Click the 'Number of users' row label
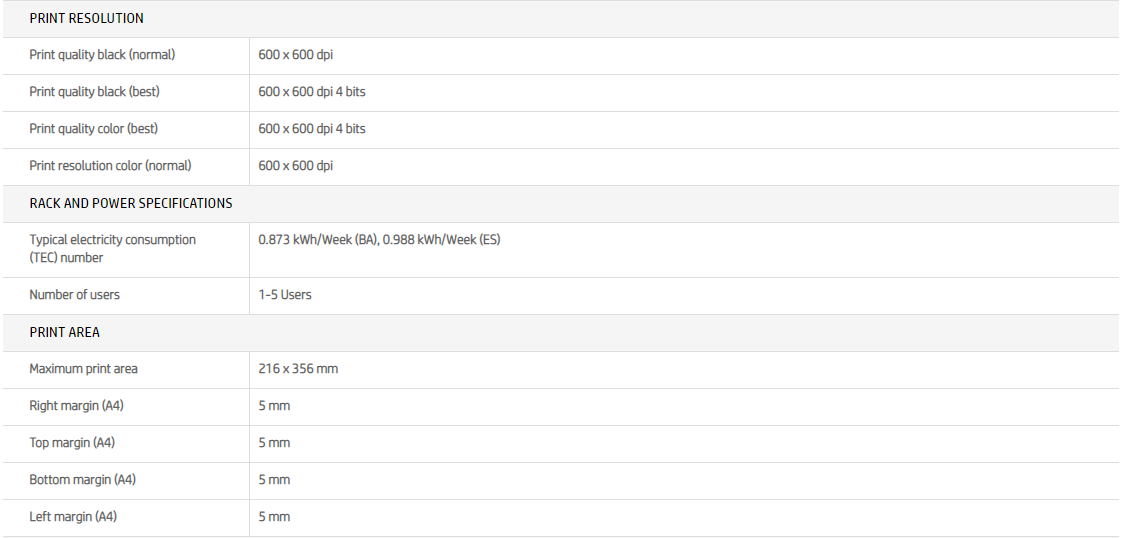 pos(76,295)
